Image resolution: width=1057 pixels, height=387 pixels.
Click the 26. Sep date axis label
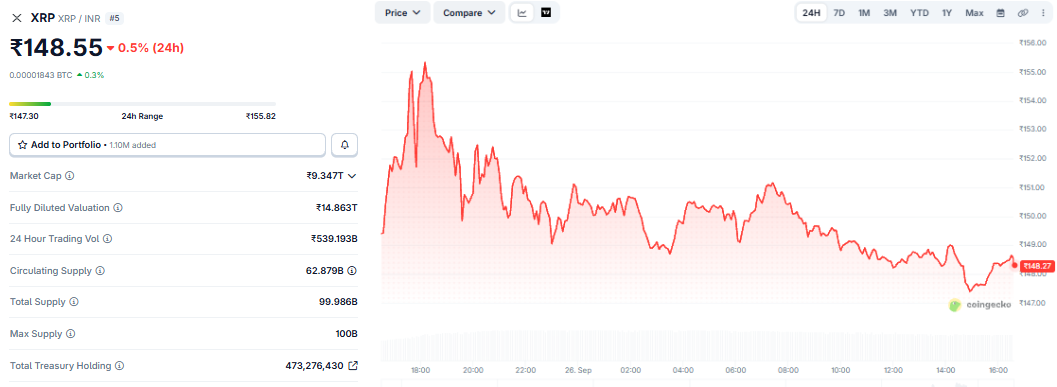(x=578, y=370)
